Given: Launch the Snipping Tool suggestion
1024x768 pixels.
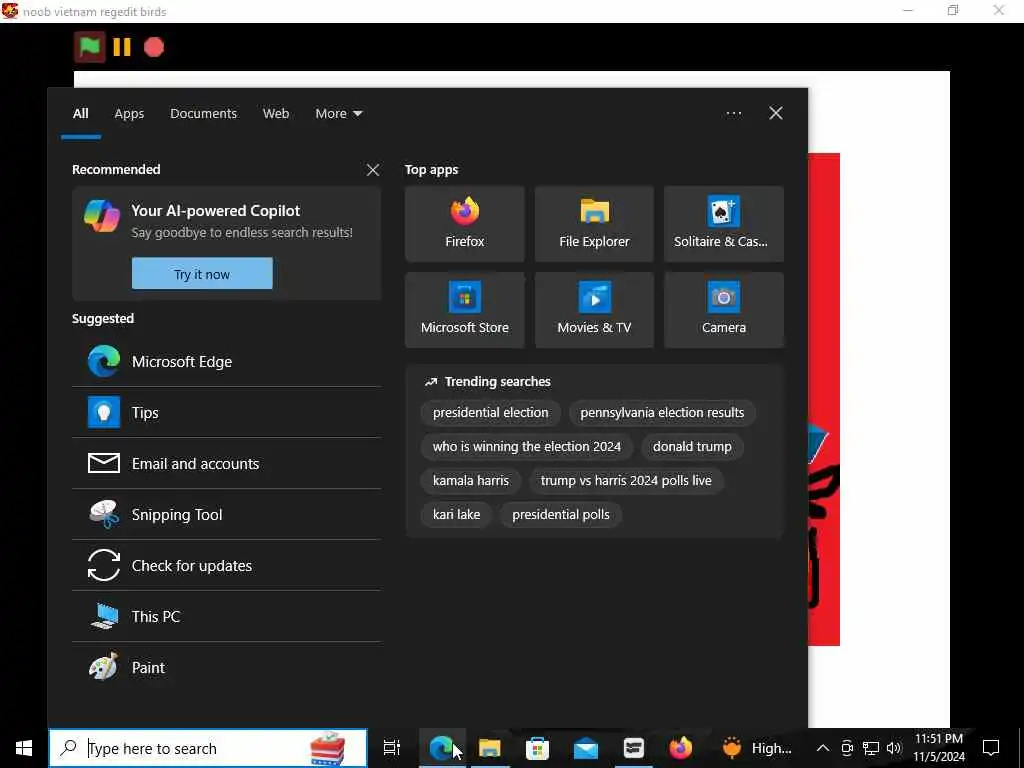Looking at the screenshot, I should [x=226, y=515].
